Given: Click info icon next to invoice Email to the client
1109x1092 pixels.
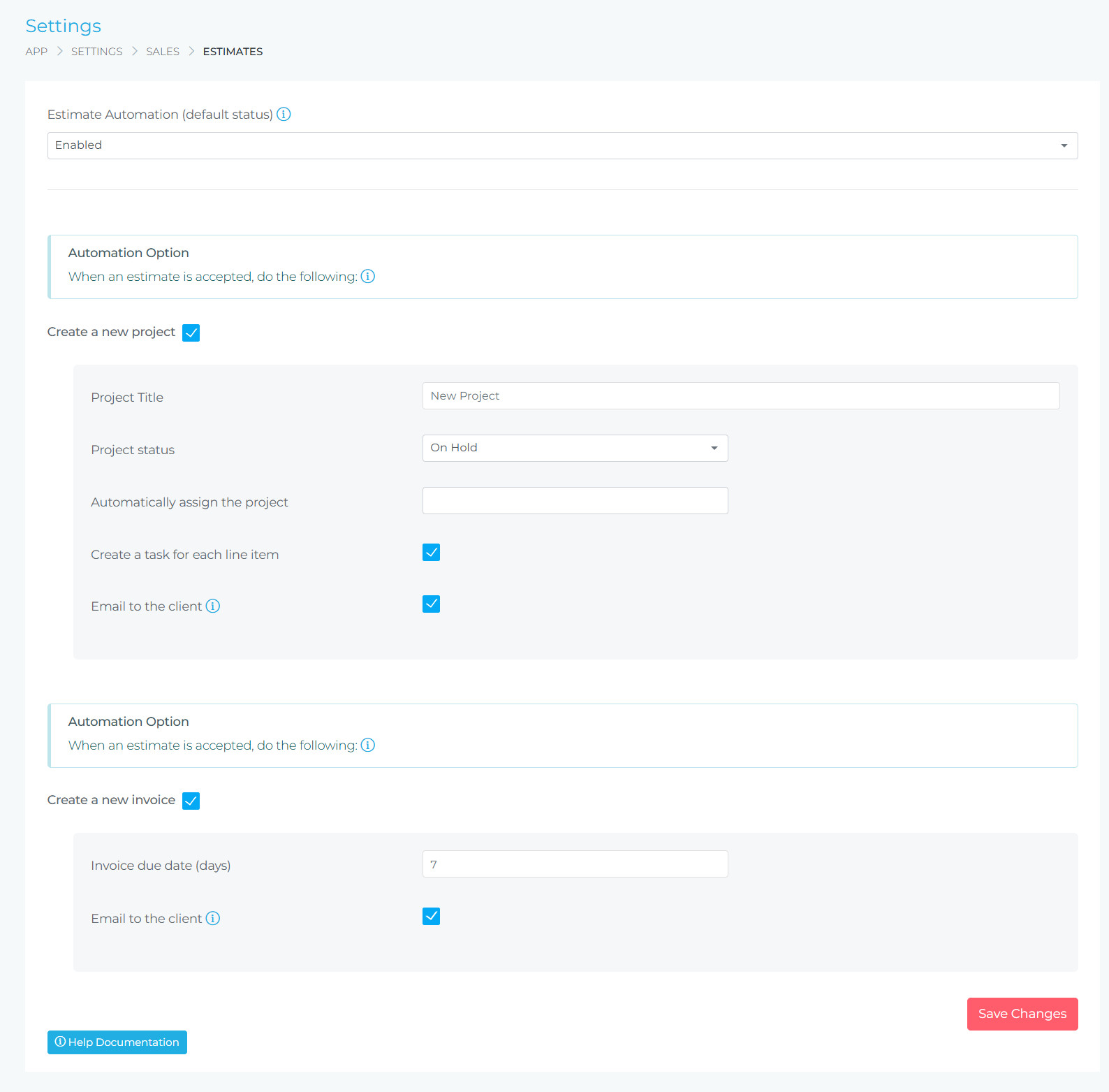Looking at the screenshot, I should (x=213, y=919).
